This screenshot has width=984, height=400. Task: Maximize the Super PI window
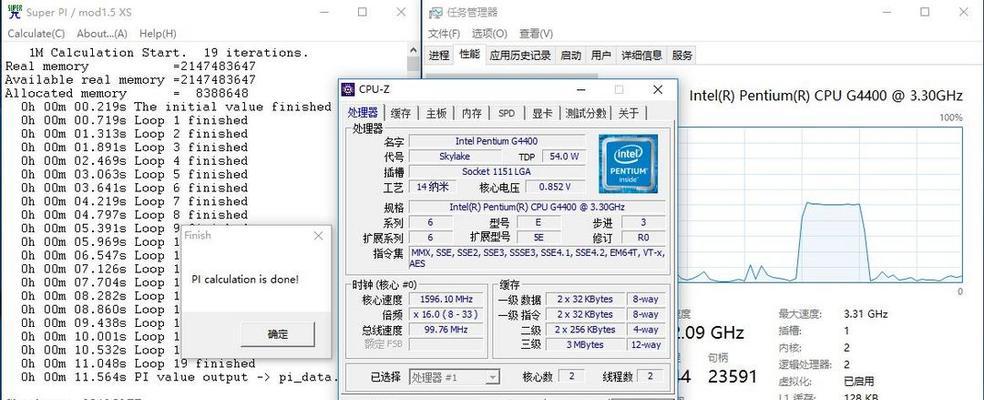tap(363, 12)
